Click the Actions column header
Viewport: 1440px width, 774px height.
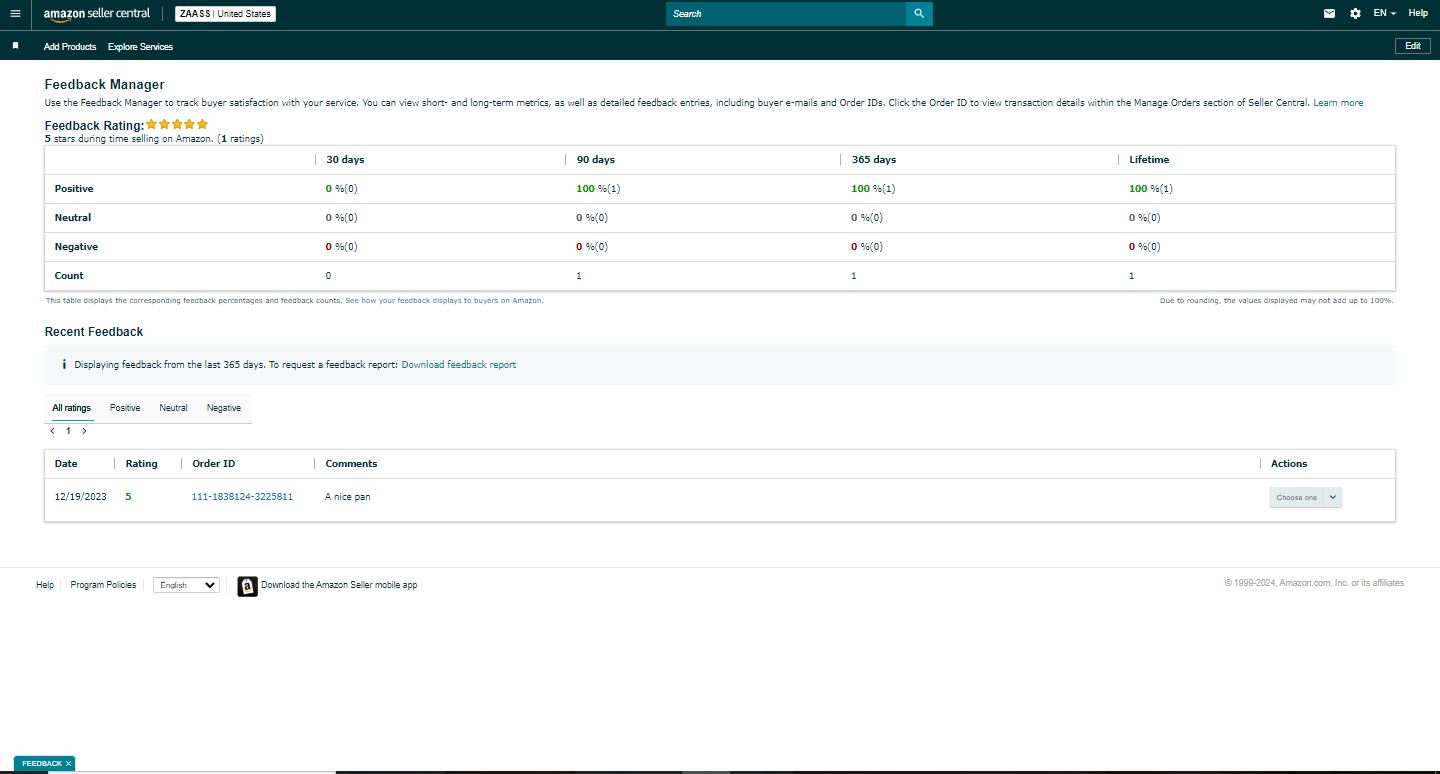coord(1289,464)
